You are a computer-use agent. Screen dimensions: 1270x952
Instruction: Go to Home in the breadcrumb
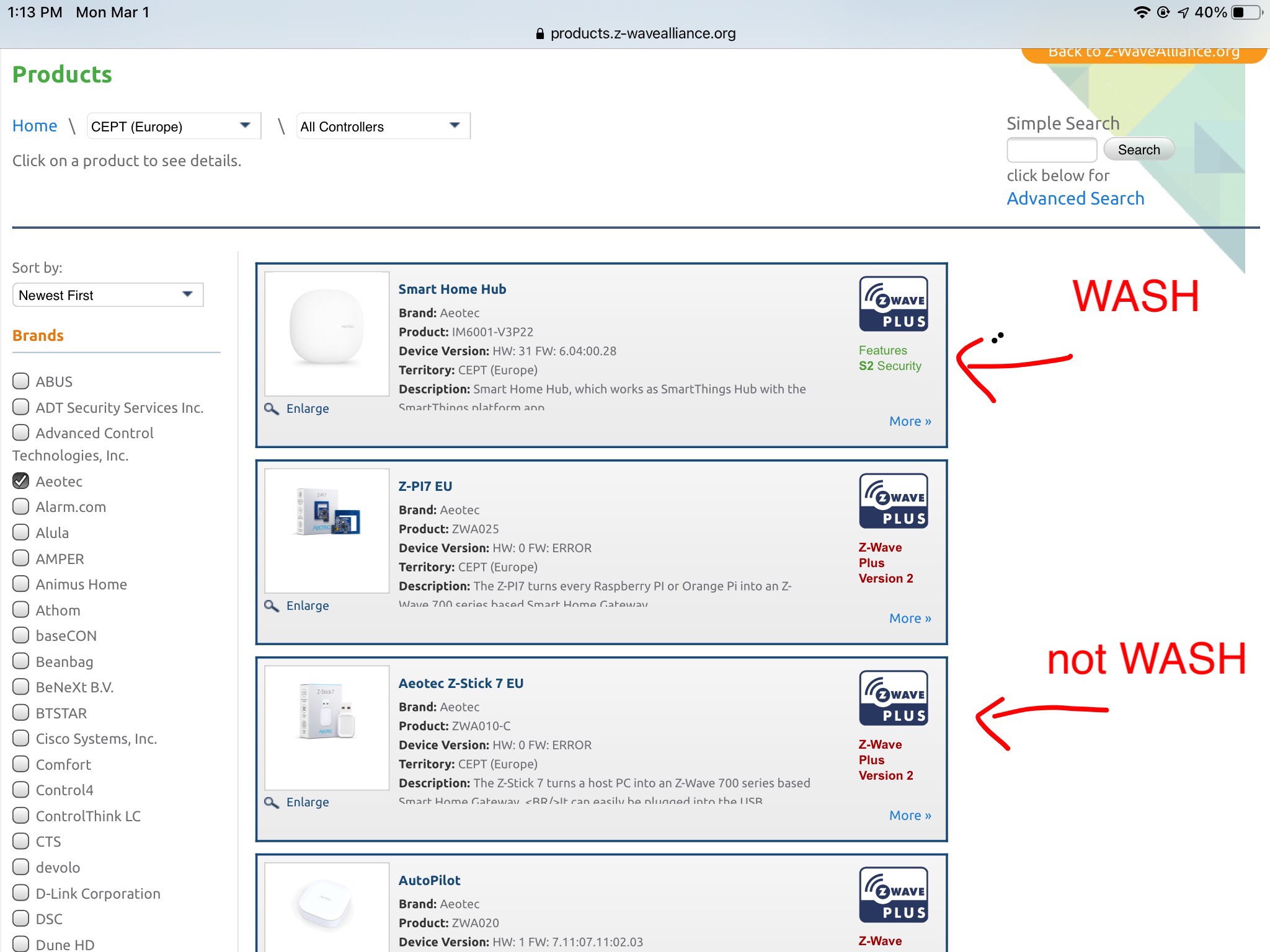point(35,126)
